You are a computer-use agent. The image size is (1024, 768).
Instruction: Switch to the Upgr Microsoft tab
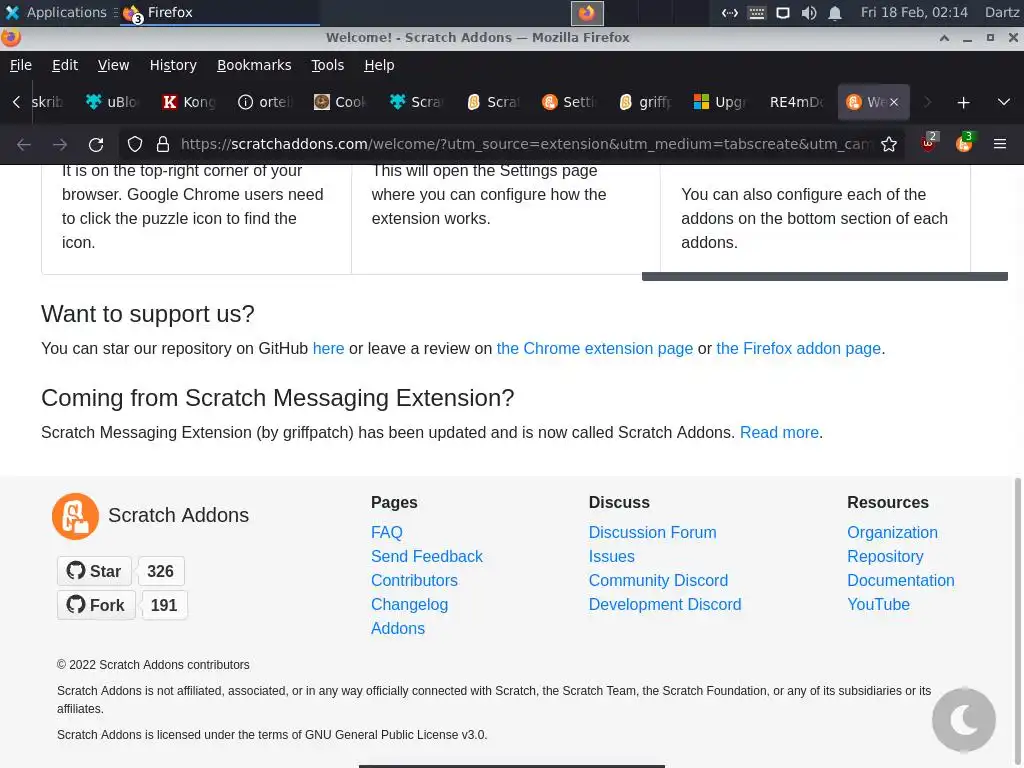[721, 102]
